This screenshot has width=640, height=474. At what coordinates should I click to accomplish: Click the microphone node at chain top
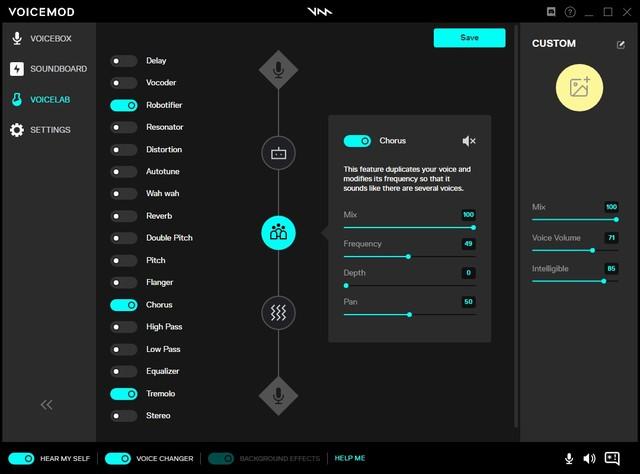click(x=278, y=70)
